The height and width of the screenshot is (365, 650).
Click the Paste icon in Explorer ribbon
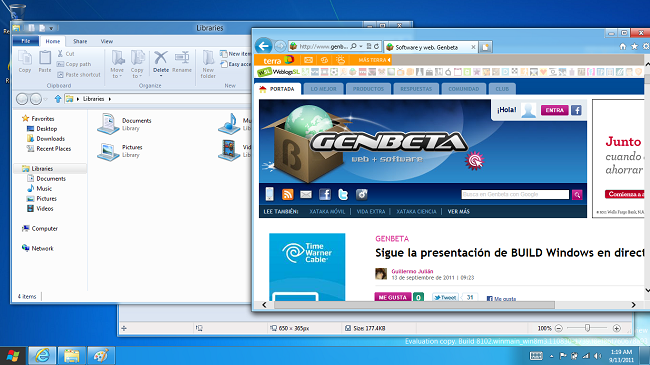[x=45, y=61]
